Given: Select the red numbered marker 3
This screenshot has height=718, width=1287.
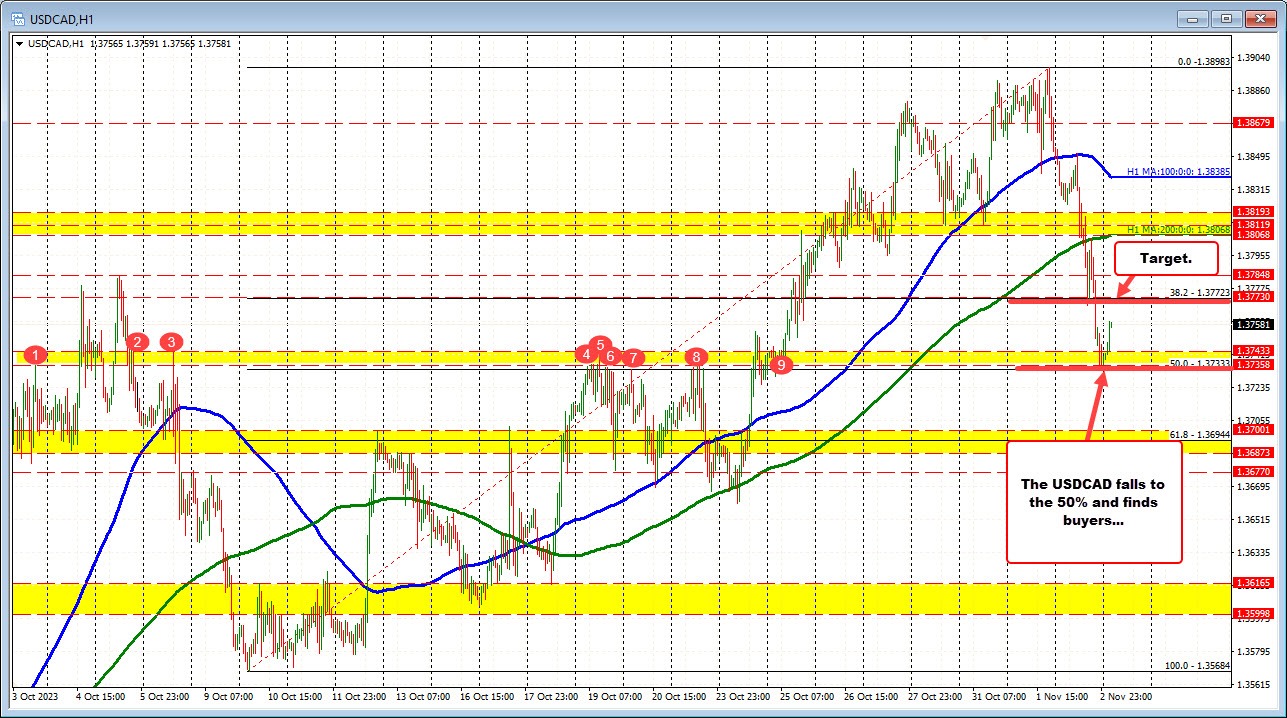Looking at the screenshot, I should 170,342.
